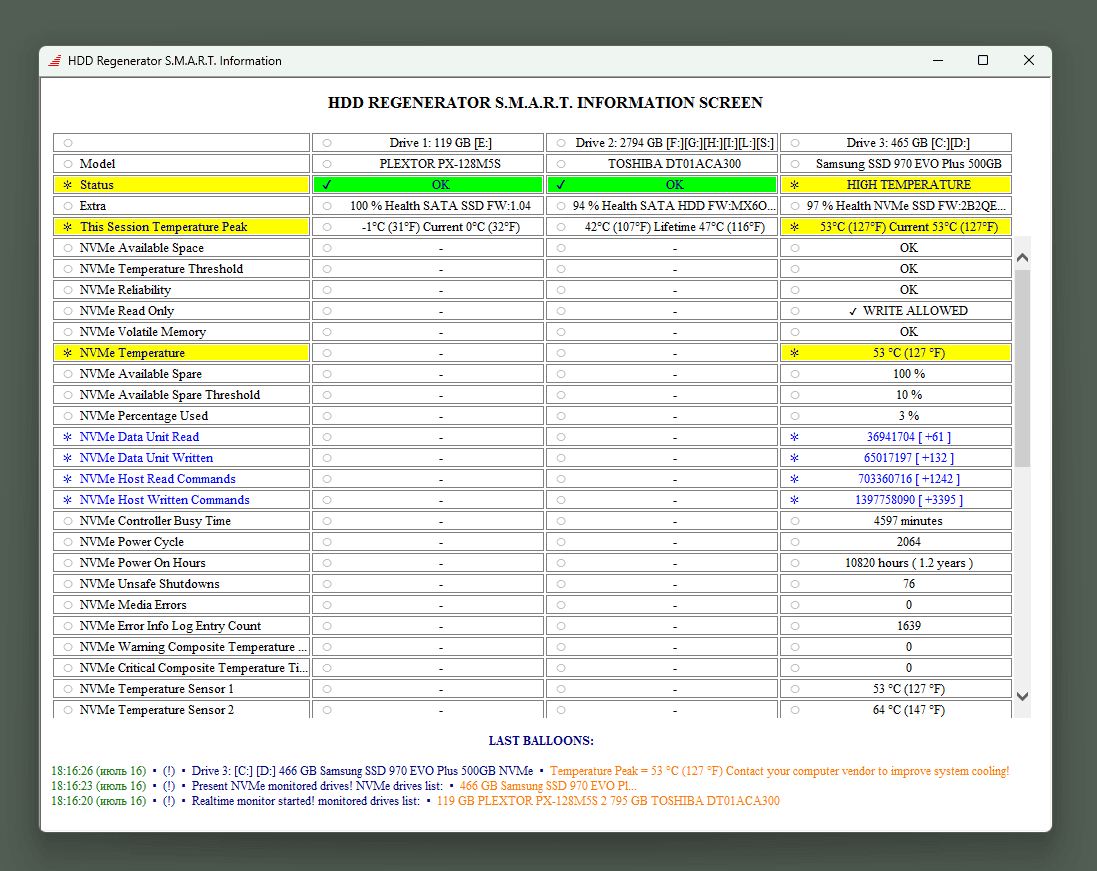Click star marker in 53 °C (127 °F) yellow cell
Screen dimensions: 1097x871
[795, 353]
